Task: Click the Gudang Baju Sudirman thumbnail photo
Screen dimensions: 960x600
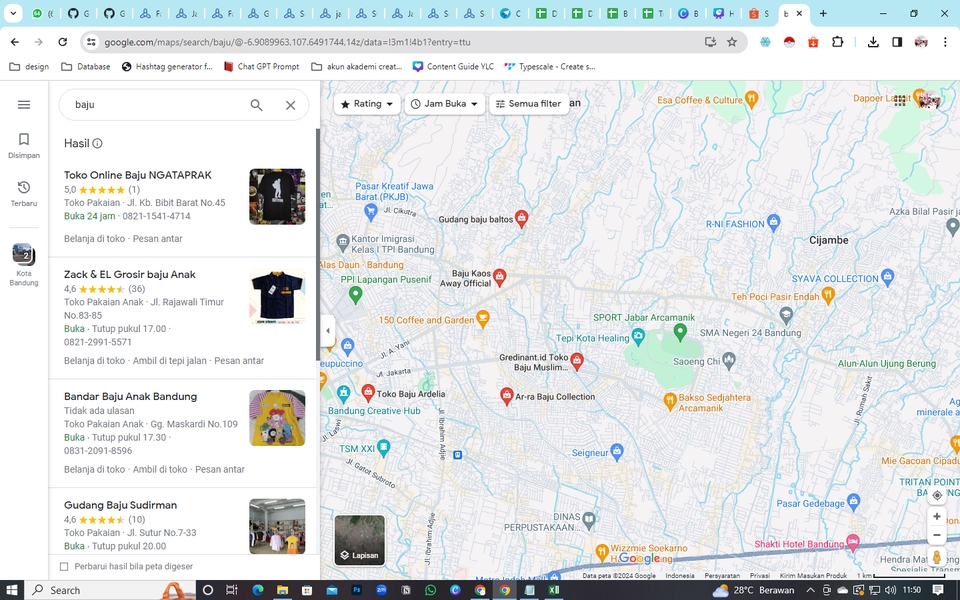Action: 277,526
